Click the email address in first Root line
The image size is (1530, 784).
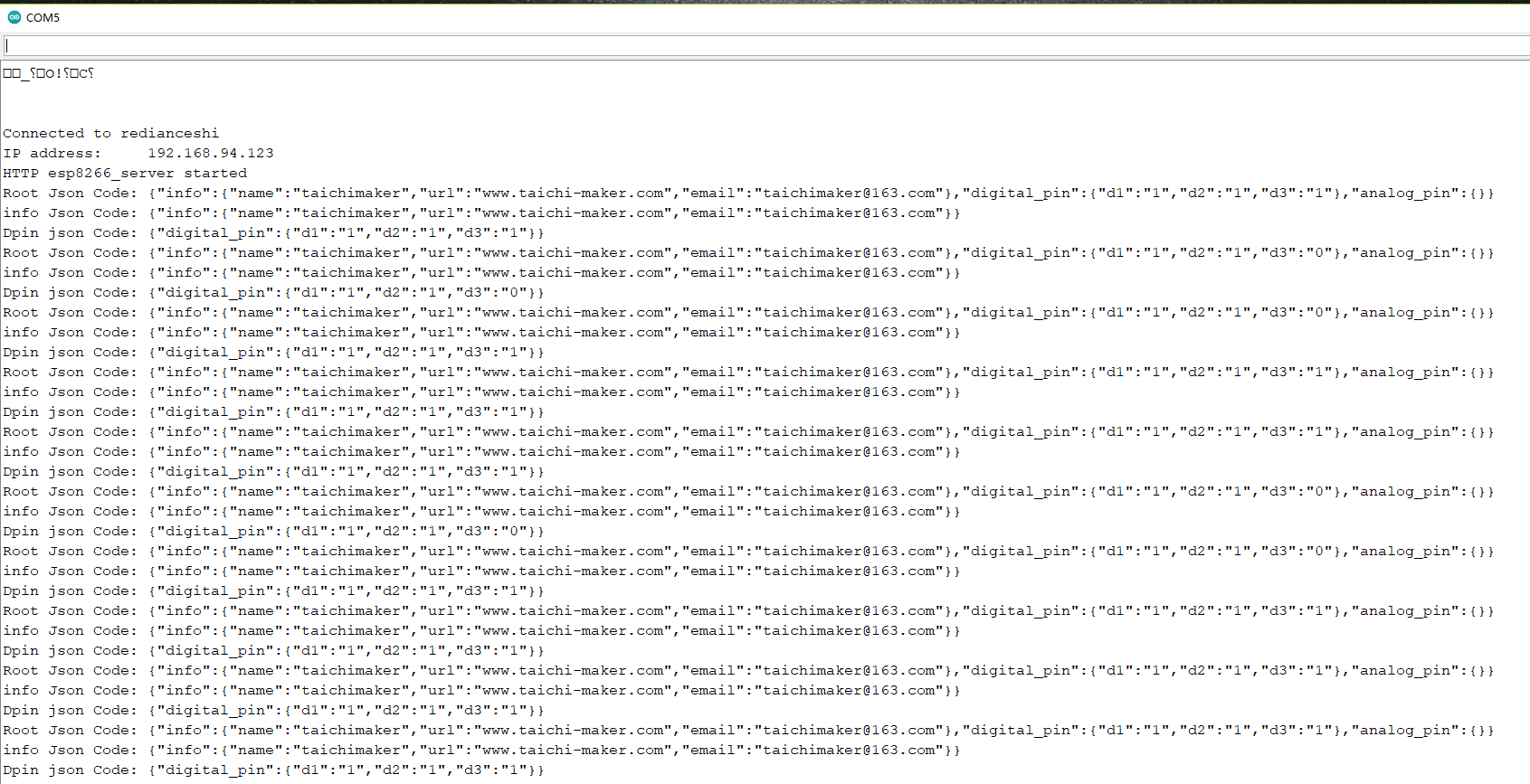[x=849, y=194]
